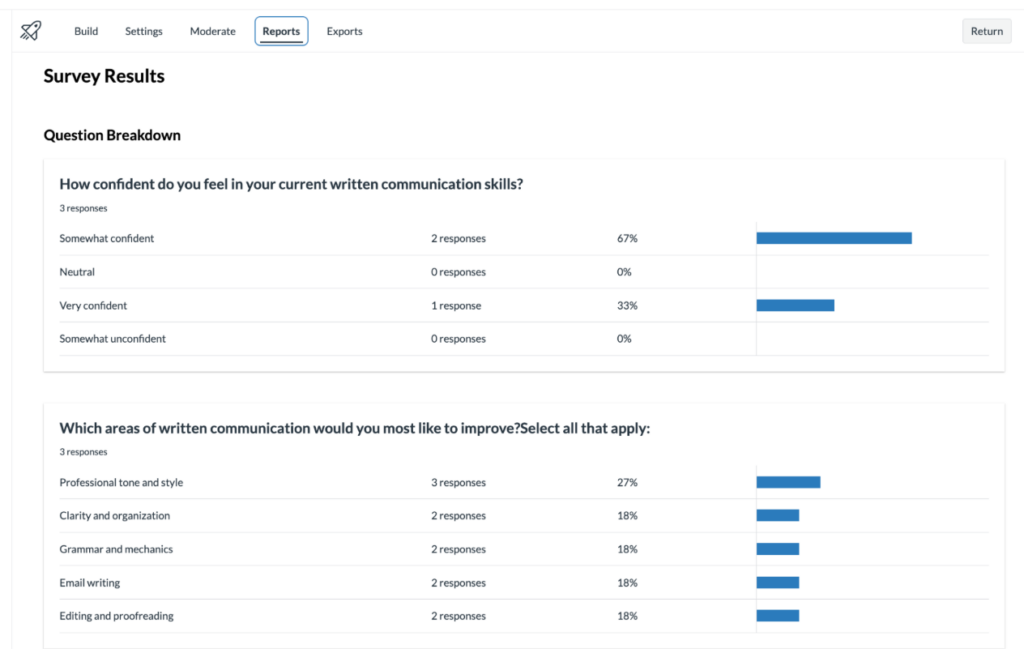Switch to the Settings tab
This screenshot has height=649, width=1024.
pos(144,31)
